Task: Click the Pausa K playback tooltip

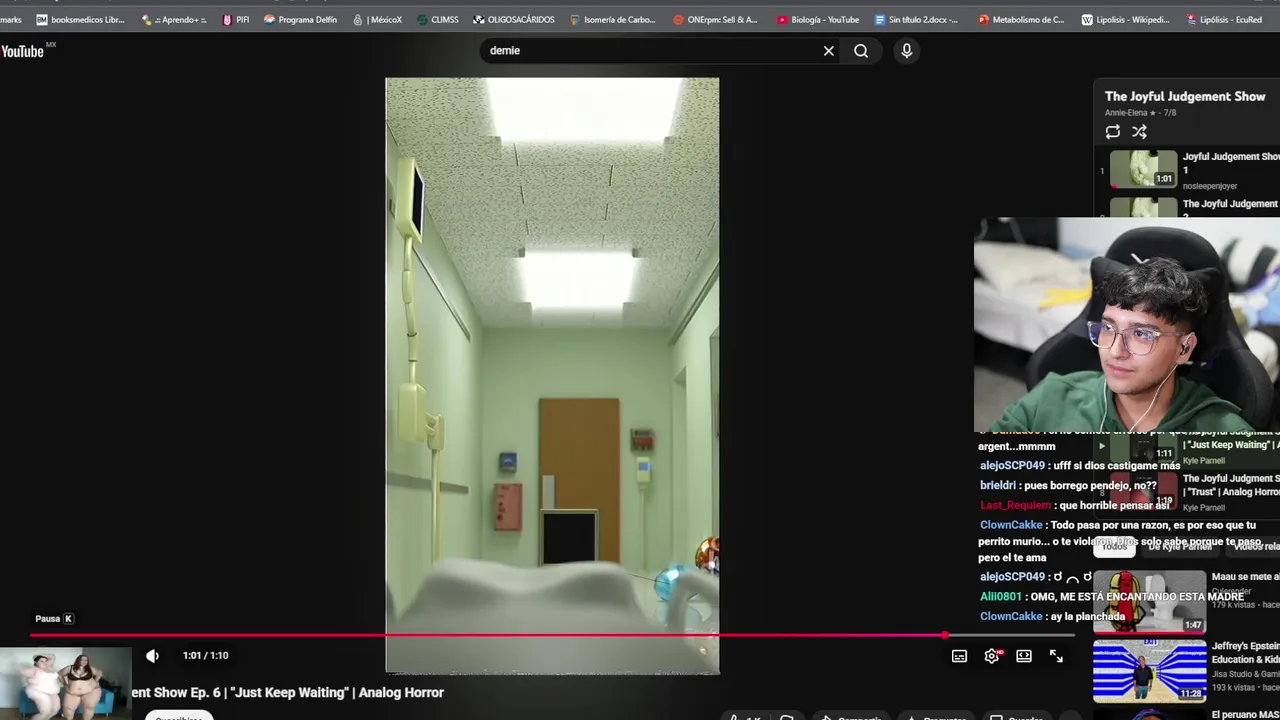Action: point(54,619)
